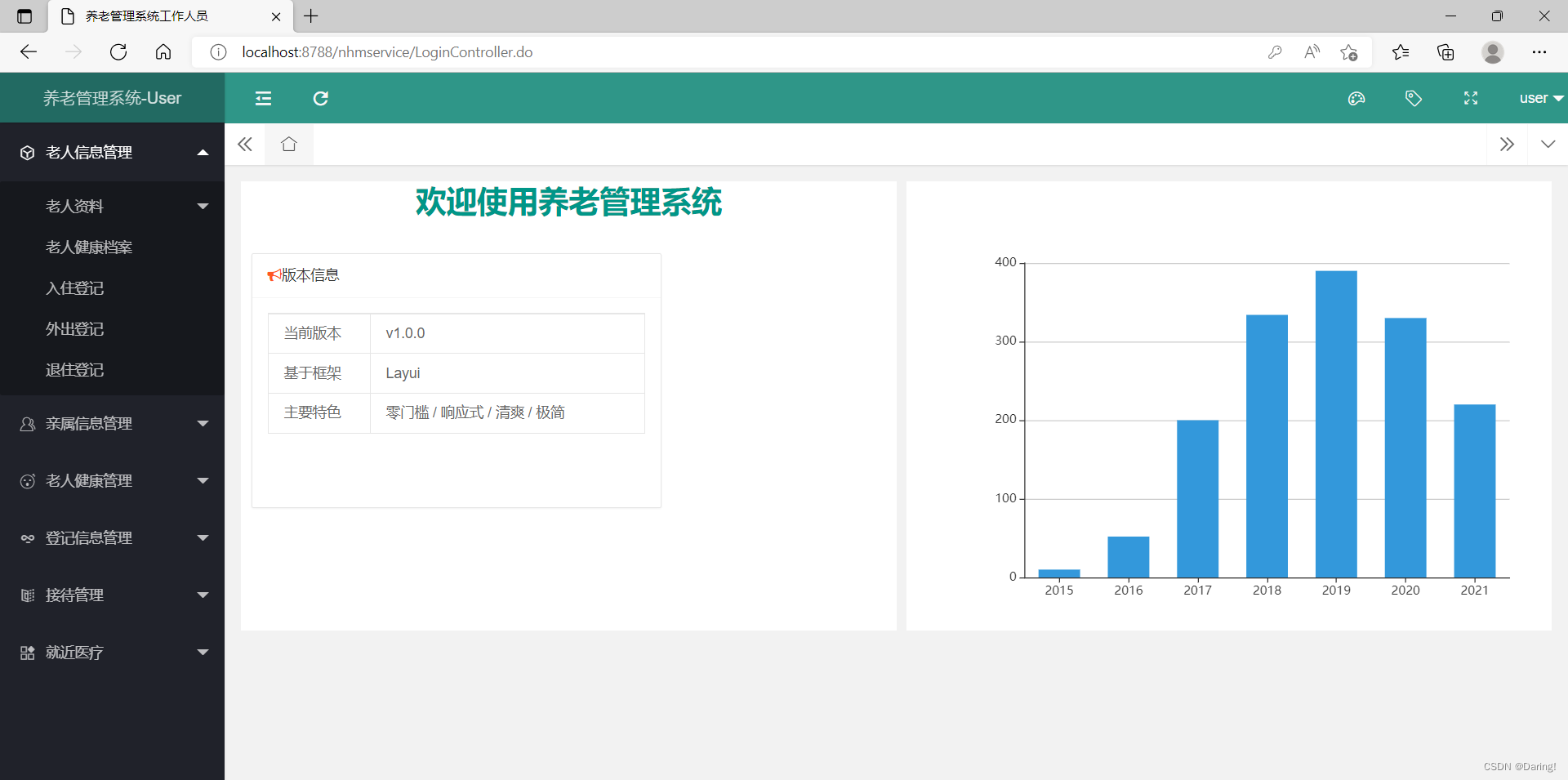Expand the 亲属信息管理 menu
The image size is (1568, 780).
coord(113,424)
